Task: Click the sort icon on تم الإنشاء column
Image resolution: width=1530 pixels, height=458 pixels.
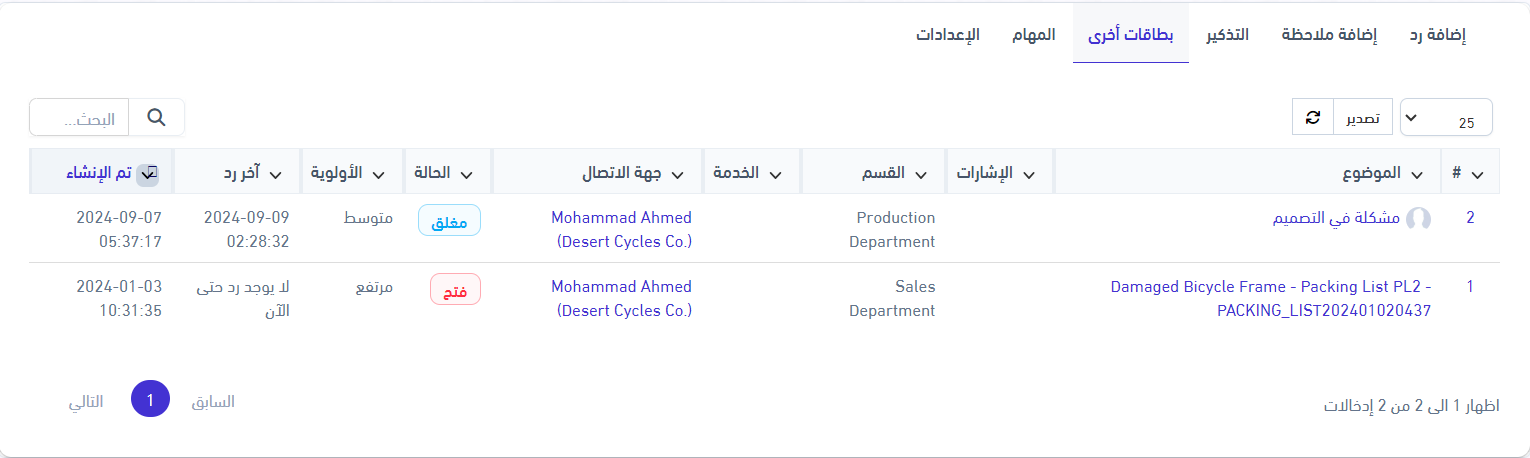Action: 146,173
